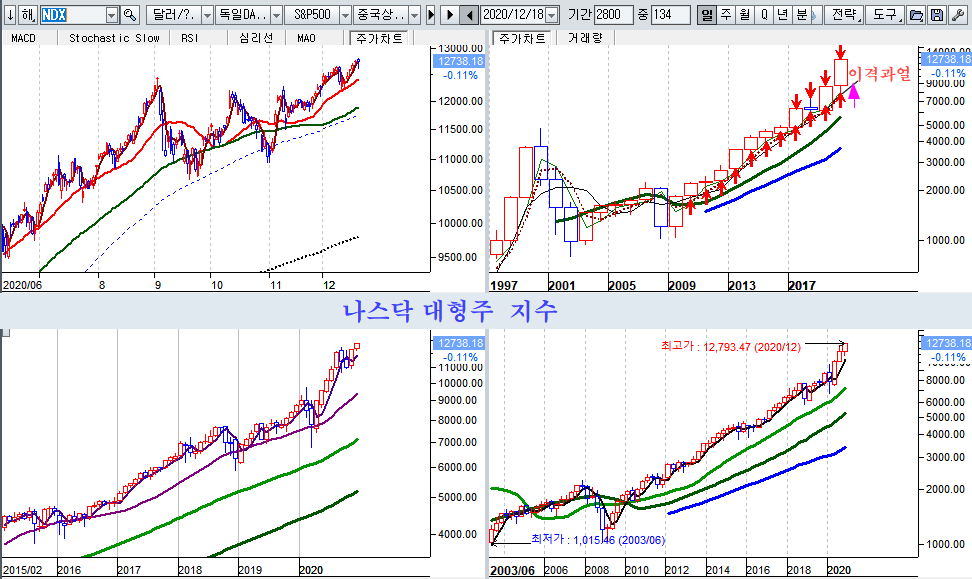This screenshot has height=579, width=972.
Task: Click the 2020/12/18 date field
Action: 513,15
